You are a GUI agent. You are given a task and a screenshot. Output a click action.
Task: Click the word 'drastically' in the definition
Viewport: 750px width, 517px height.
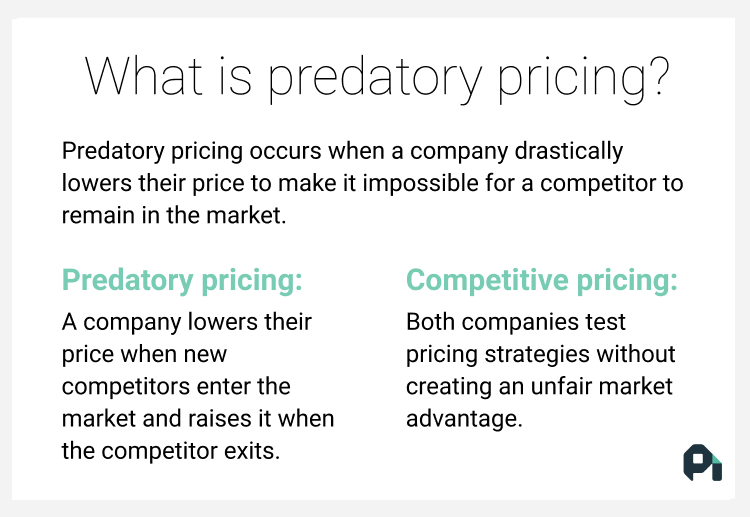(x=569, y=152)
